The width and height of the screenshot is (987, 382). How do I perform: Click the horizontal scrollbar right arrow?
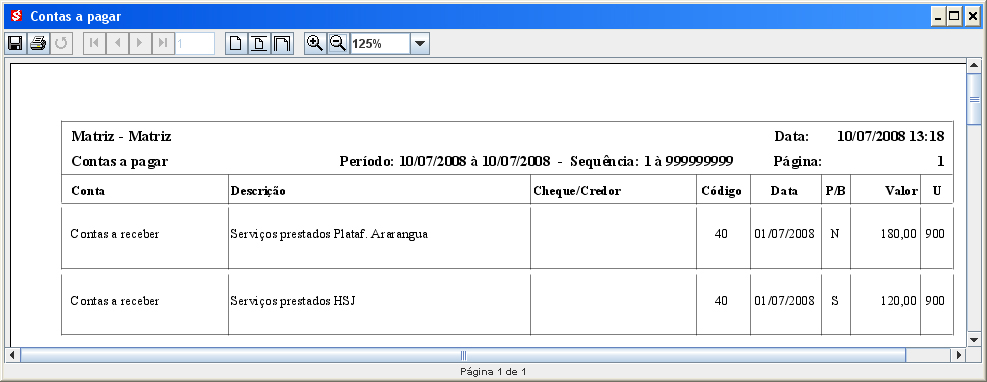tap(959, 355)
